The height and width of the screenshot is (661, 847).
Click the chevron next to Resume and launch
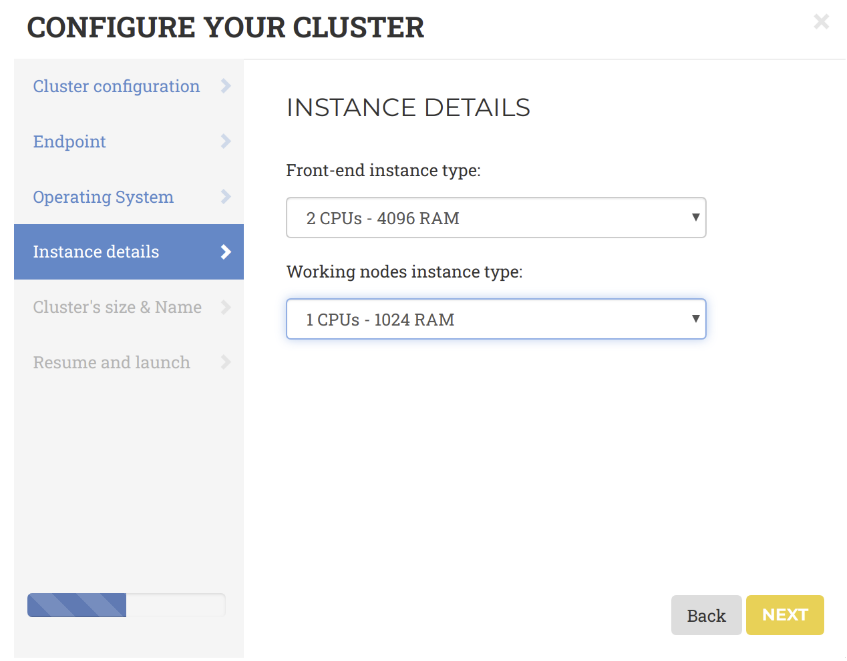tap(227, 362)
